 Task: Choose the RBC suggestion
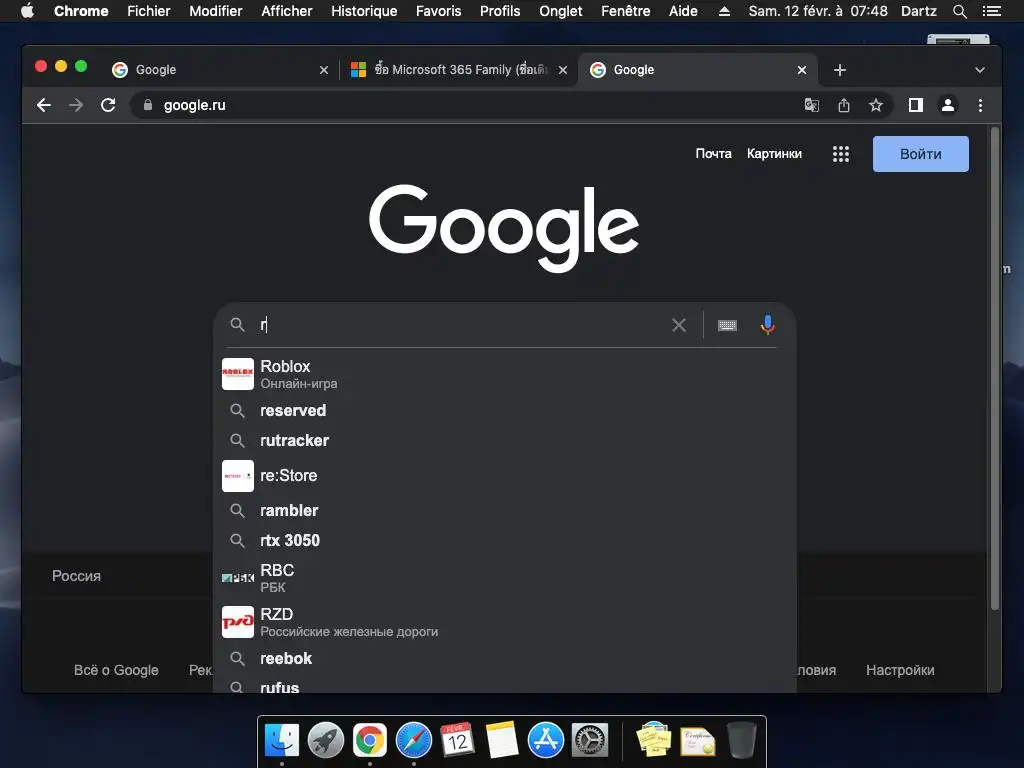pyautogui.click(x=505, y=578)
